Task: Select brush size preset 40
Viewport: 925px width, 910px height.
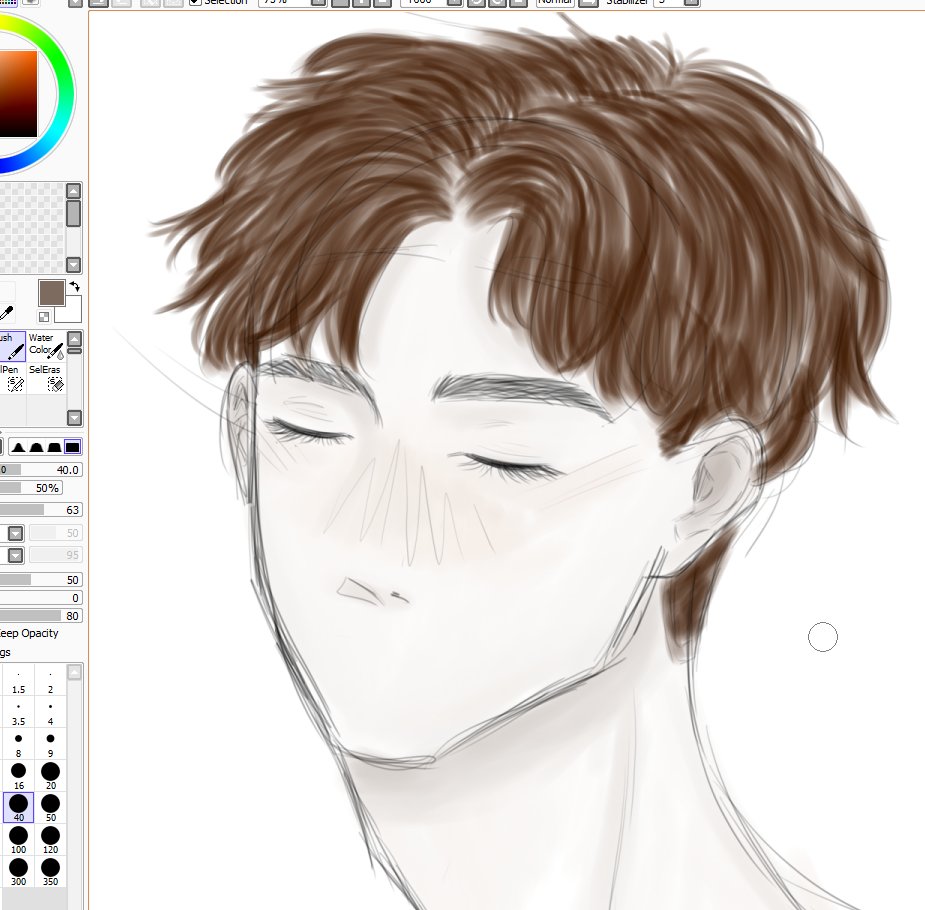Action: [18, 808]
